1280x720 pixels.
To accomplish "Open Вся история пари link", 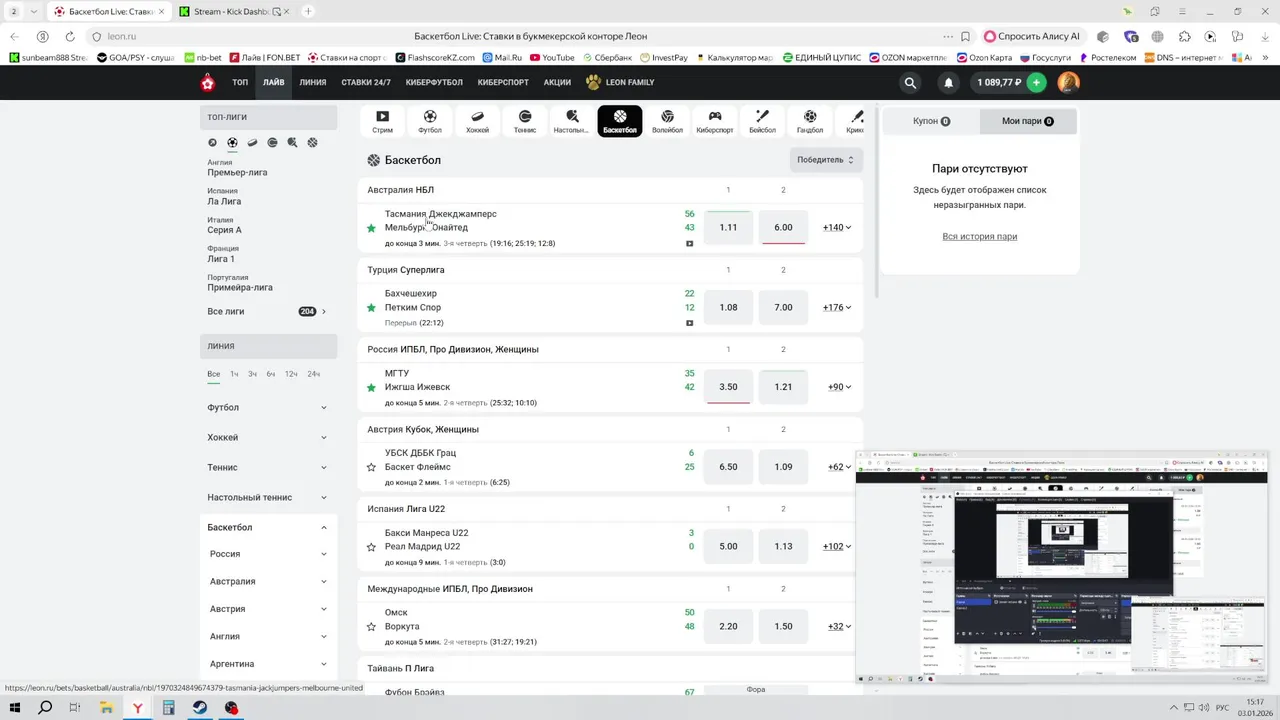I will pos(980,237).
